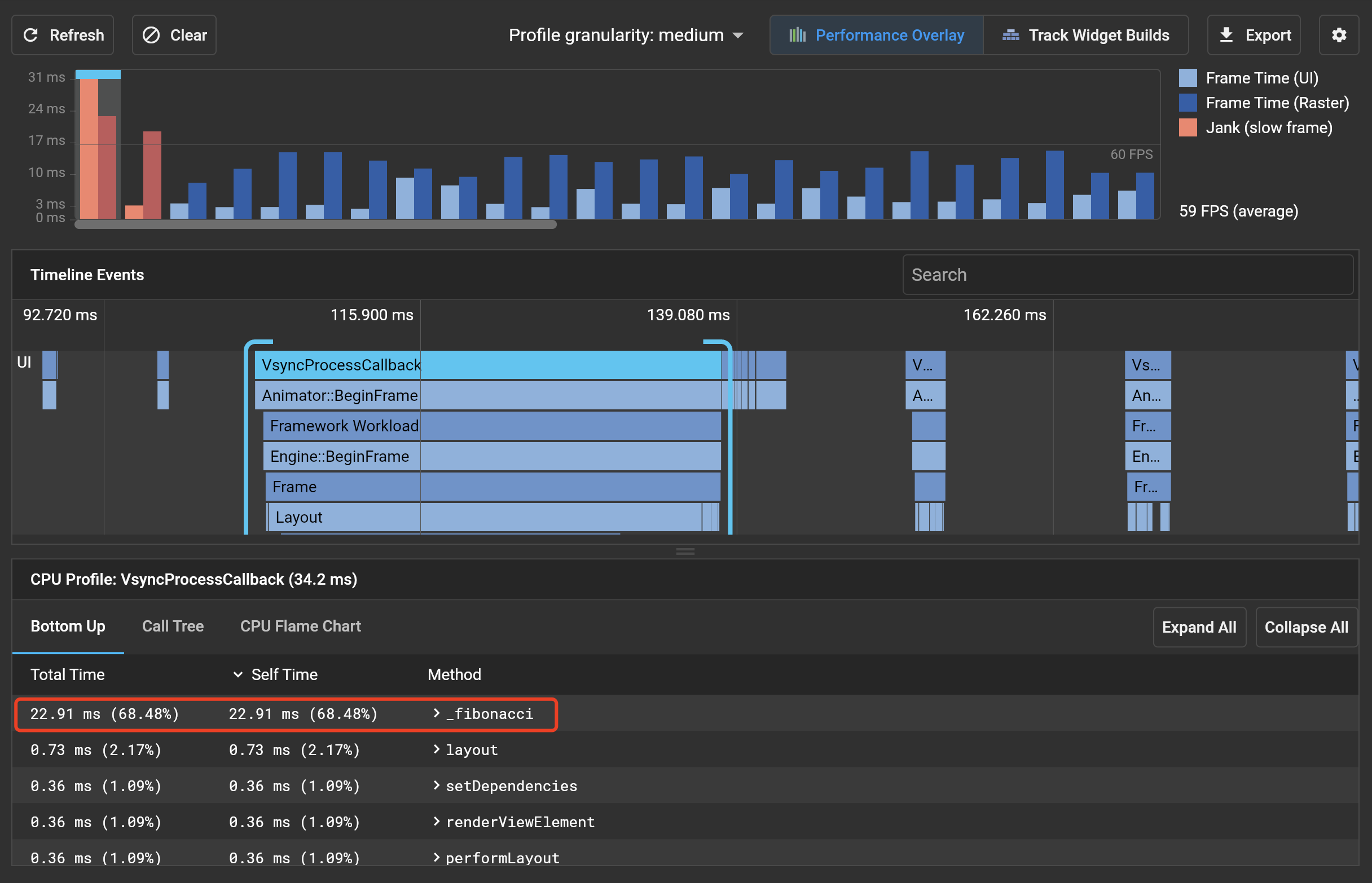Click the Track Widget Builds bricks icon
This screenshot has height=883, width=1372.
click(1010, 35)
